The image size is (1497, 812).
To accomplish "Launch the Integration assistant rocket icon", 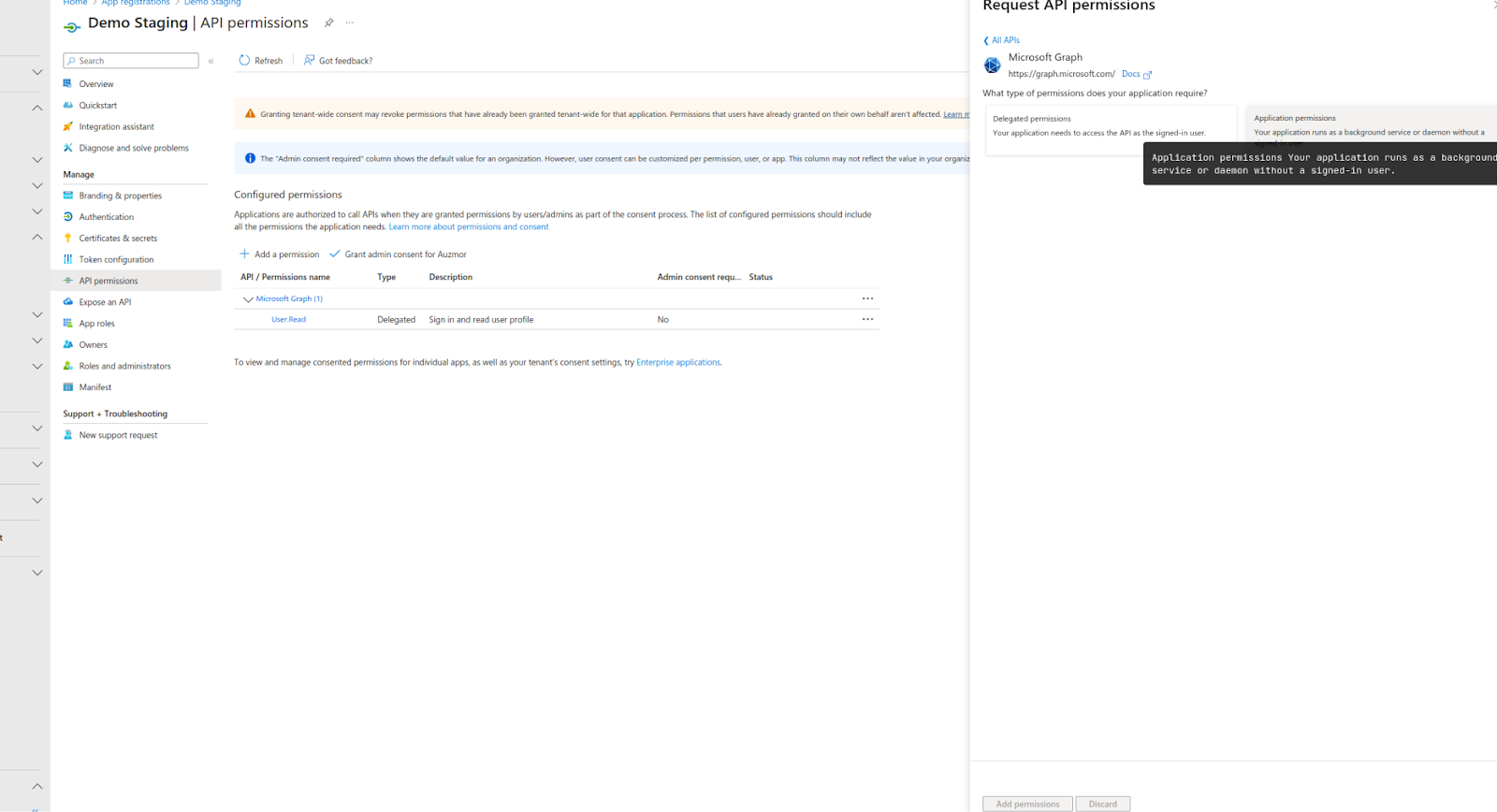I will [x=67, y=126].
